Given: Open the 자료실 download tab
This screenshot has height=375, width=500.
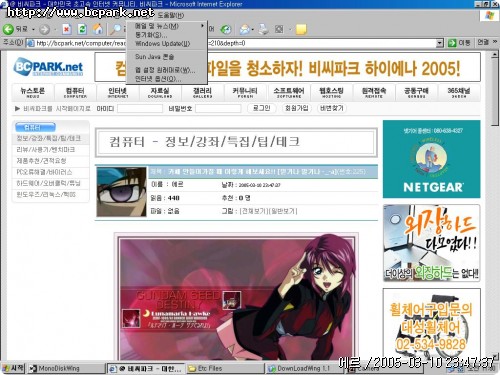Looking at the screenshot, I should (160, 93).
